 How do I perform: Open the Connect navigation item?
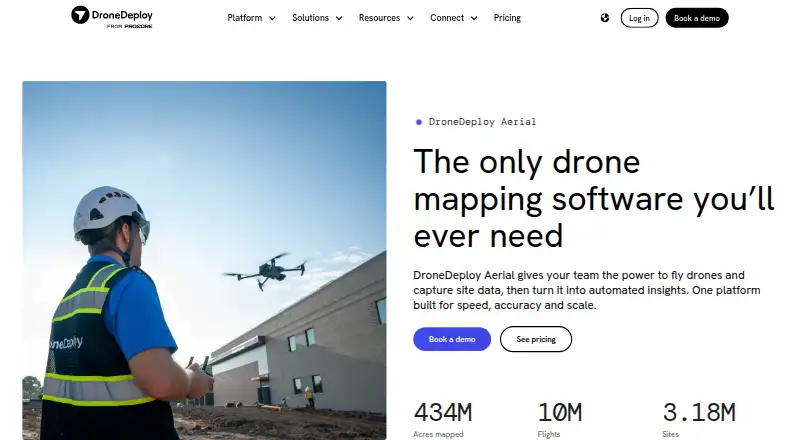[447, 18]
